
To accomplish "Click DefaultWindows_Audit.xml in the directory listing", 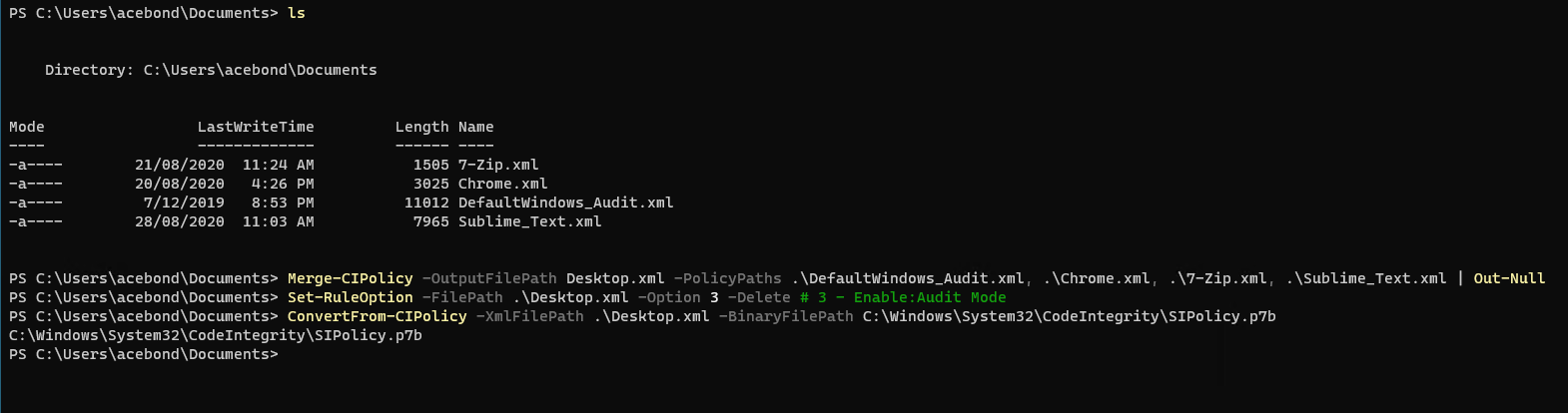I will tap(565, 203).
